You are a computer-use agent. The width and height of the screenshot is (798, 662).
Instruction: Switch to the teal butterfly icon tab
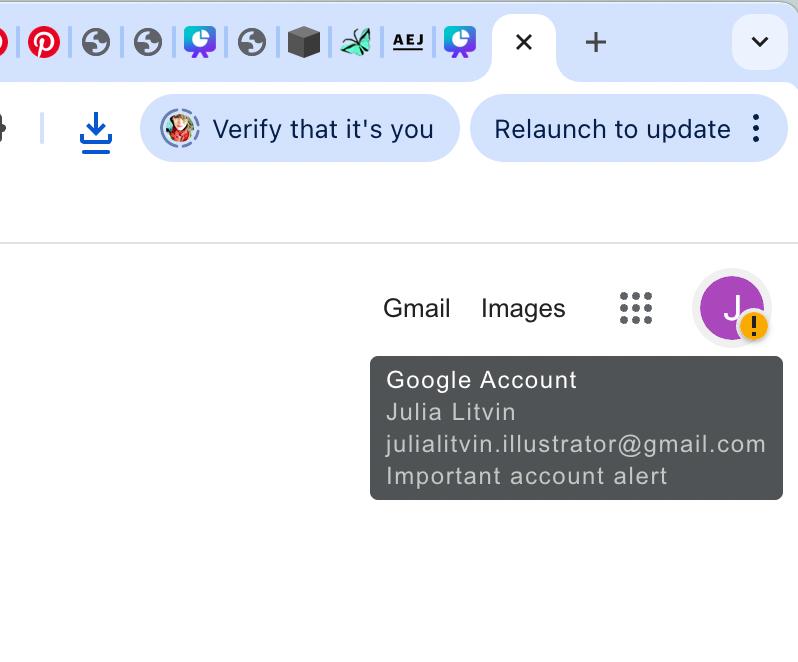(355, 42)
